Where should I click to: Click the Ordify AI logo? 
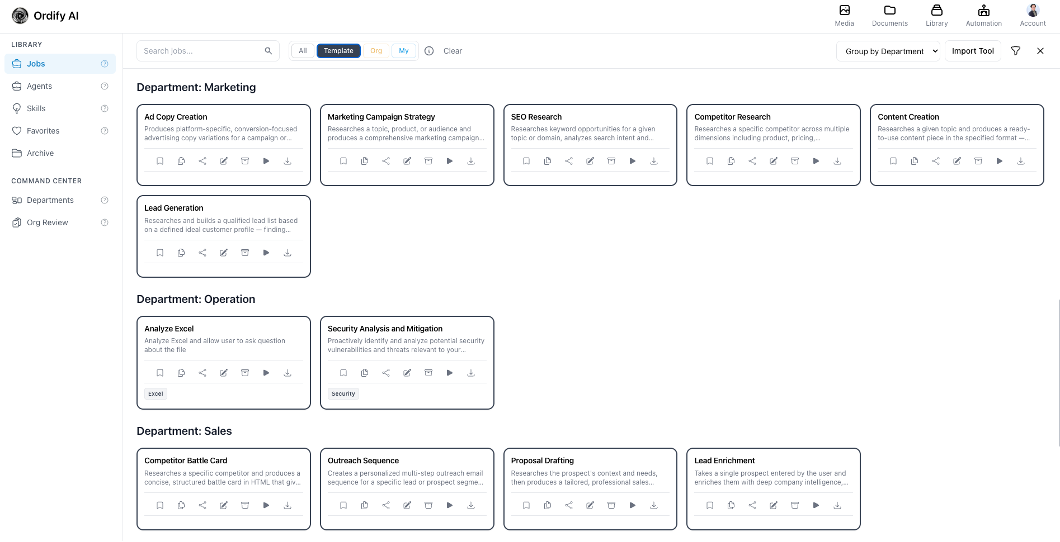point(45,16)
